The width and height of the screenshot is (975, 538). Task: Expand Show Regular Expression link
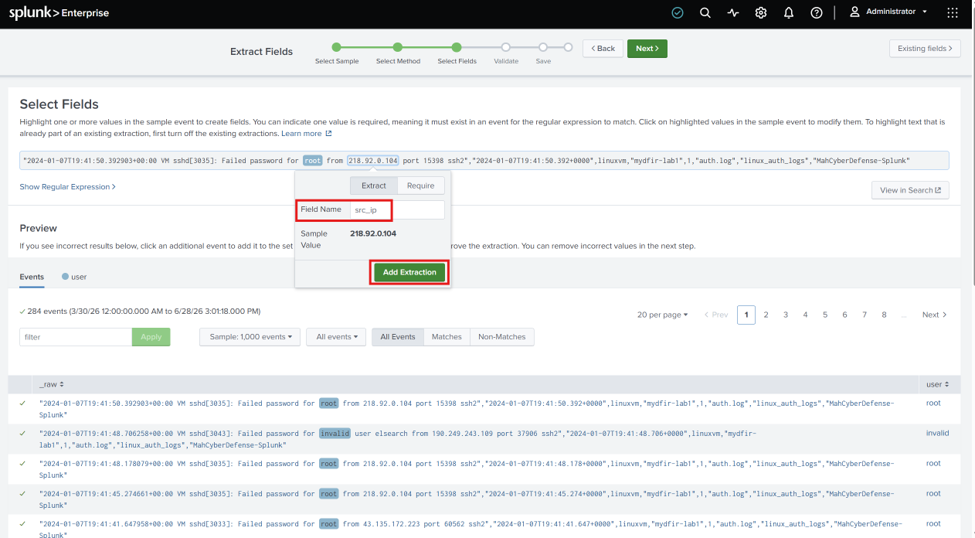tap(67, 187)
